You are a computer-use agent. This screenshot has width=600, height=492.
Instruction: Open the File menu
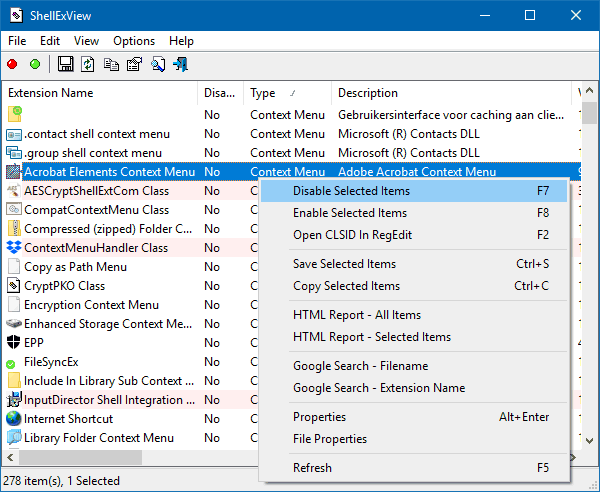click(x=17, y=41)
